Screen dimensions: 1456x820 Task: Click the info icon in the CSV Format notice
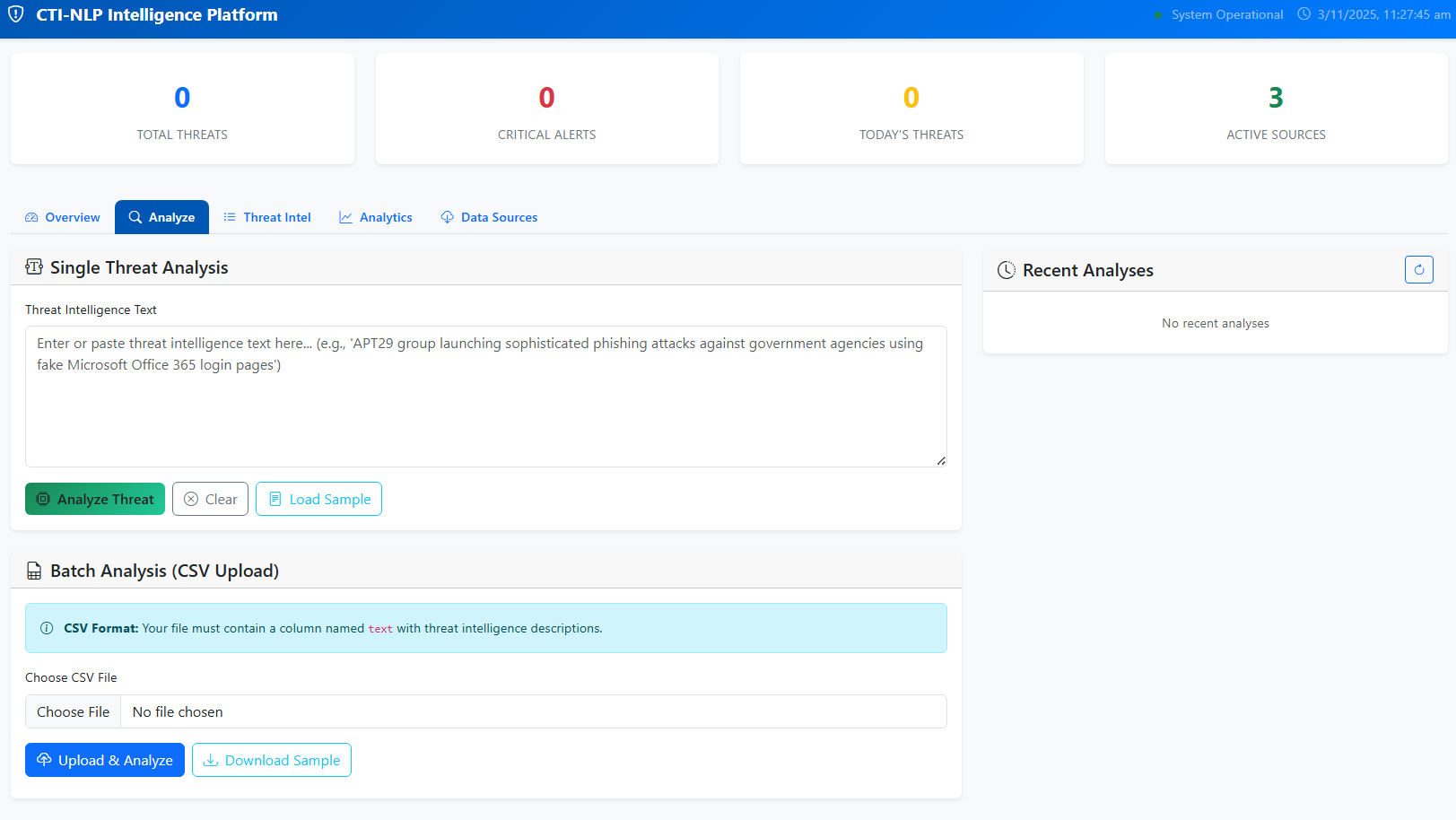coord(46,628)
